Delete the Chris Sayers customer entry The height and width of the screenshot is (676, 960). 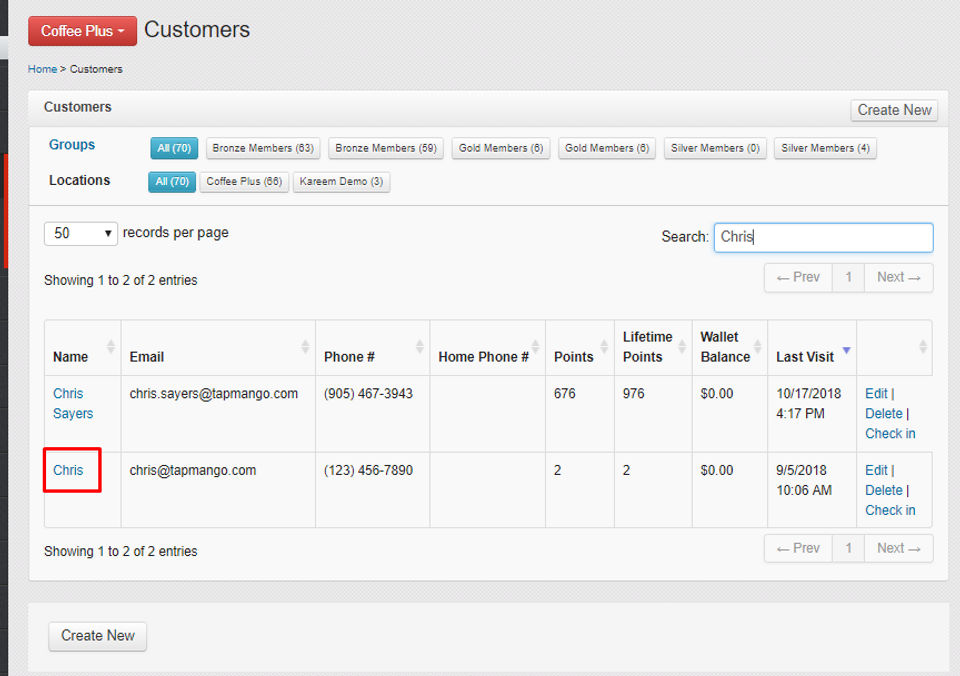pyautogui.click(x=883, y=413)
